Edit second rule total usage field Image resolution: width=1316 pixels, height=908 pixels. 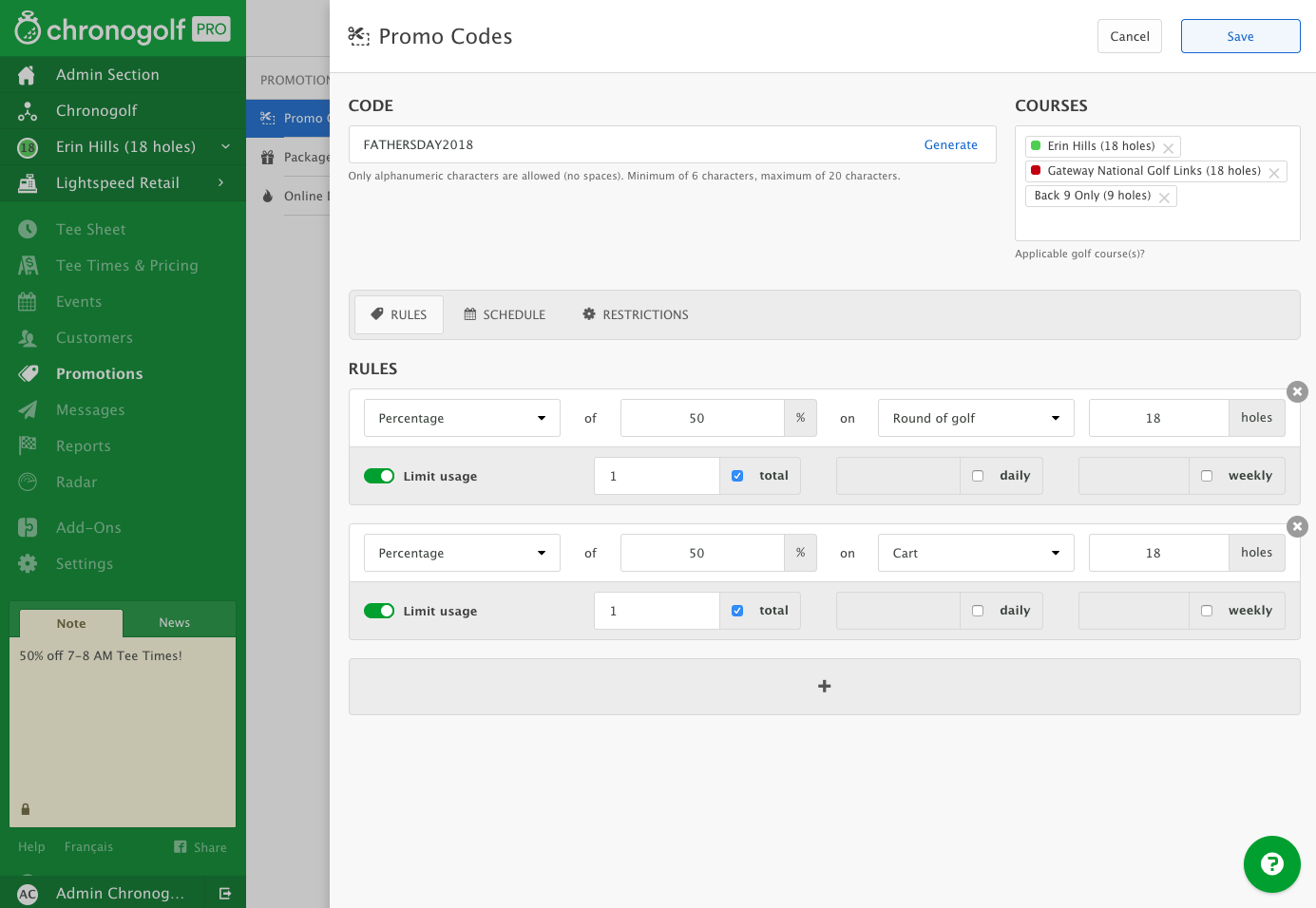[x=657, y=611]
